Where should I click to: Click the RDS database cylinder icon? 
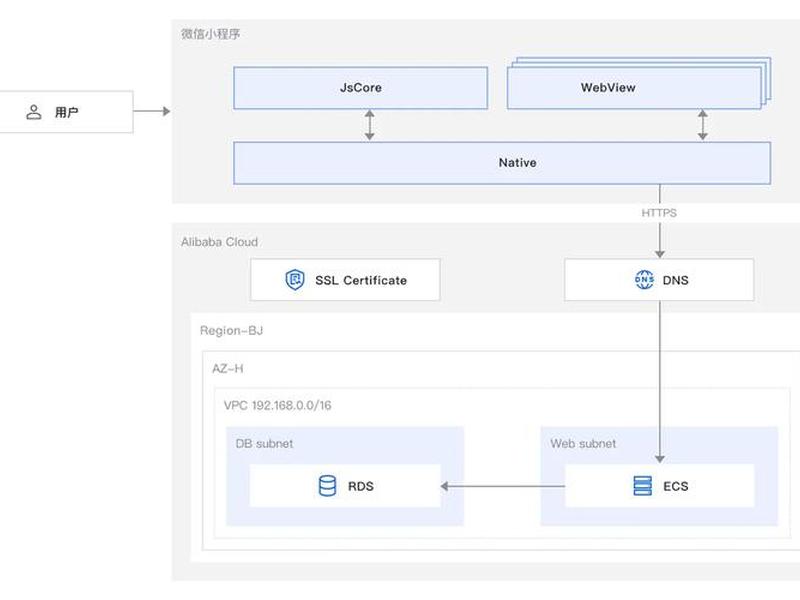pyautogui.click(x=327, y=486)
